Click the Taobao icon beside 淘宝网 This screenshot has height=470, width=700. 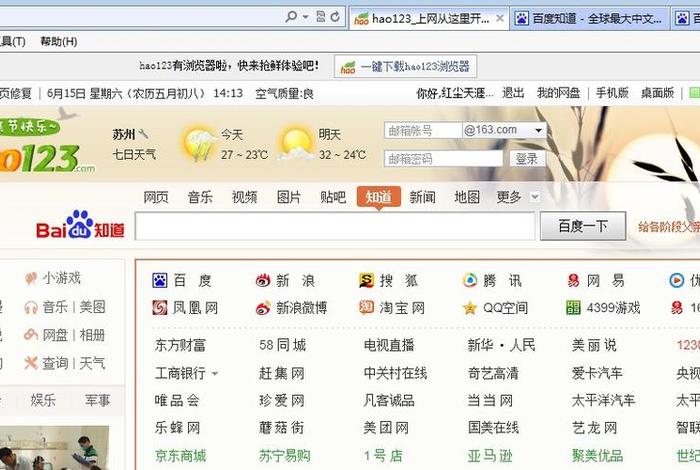coord(367,307)
